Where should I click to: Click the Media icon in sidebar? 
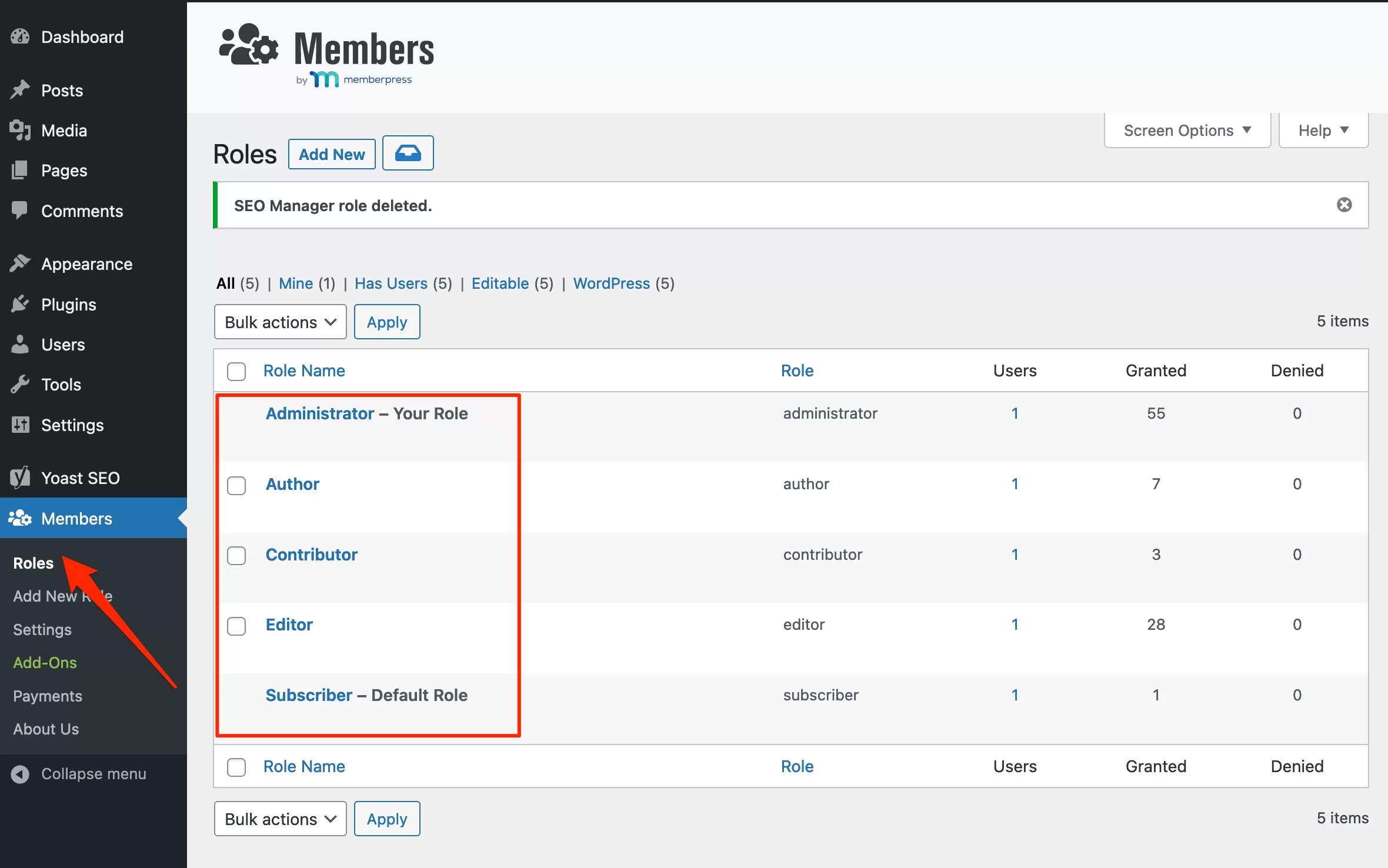pyautogui.click(x=20, y=131)
